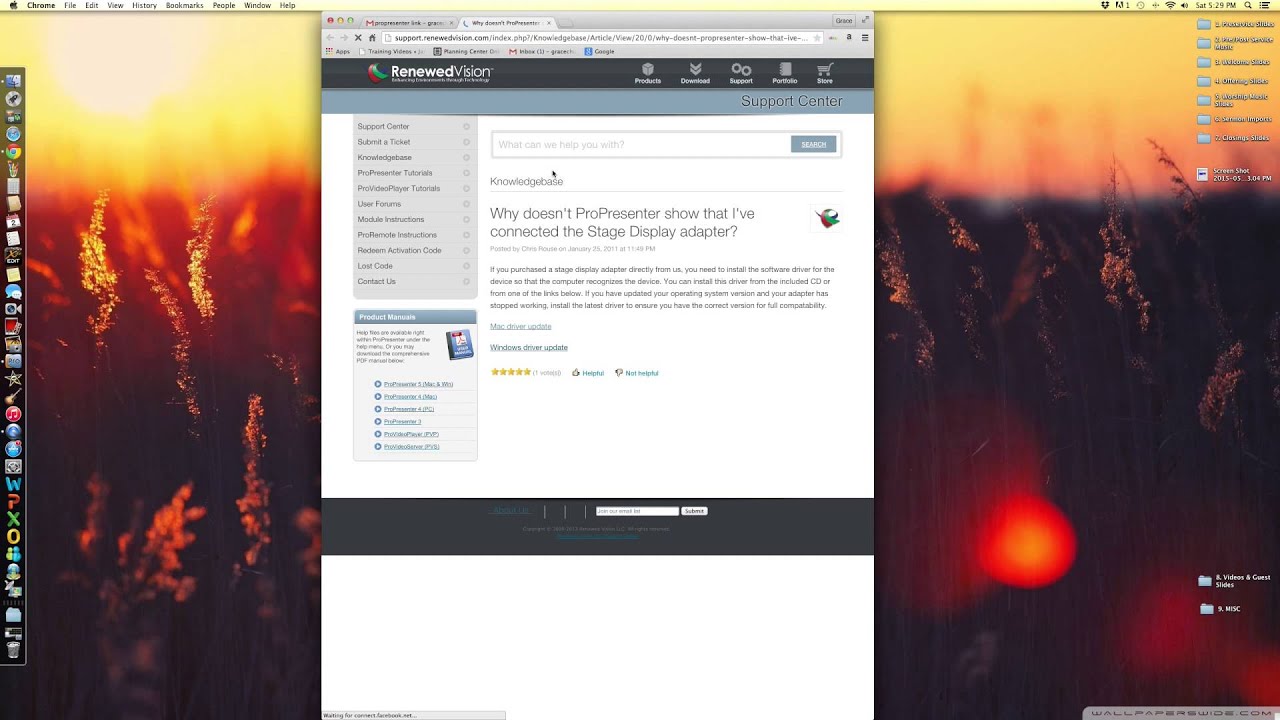1280x720 pixels.
Task: Mark the article as Helpful
Action: tap(588, 373)
